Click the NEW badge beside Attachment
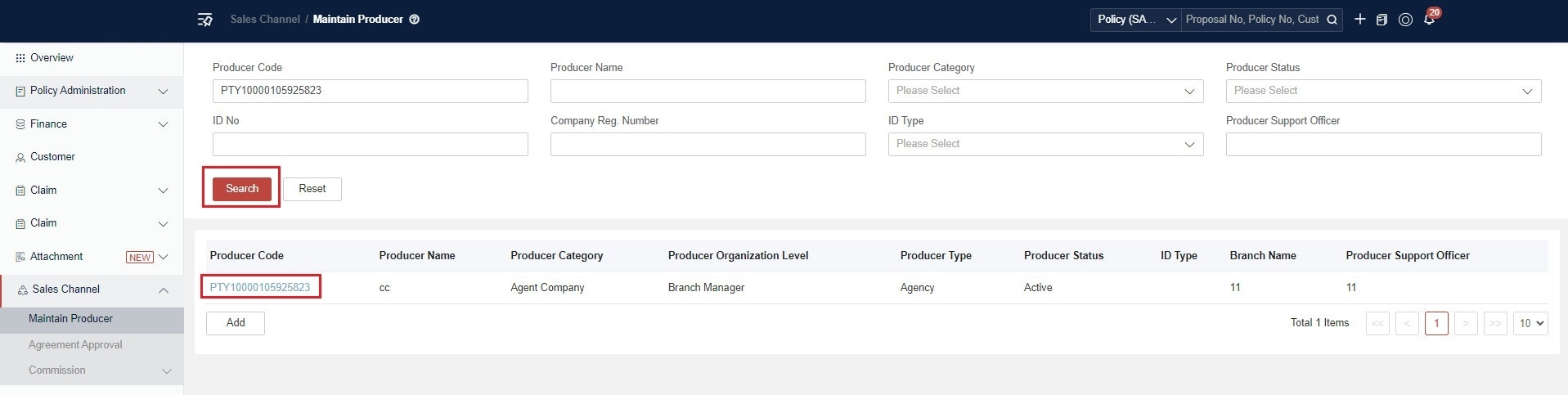This screenshot has width=1568, height=395. 140,258
